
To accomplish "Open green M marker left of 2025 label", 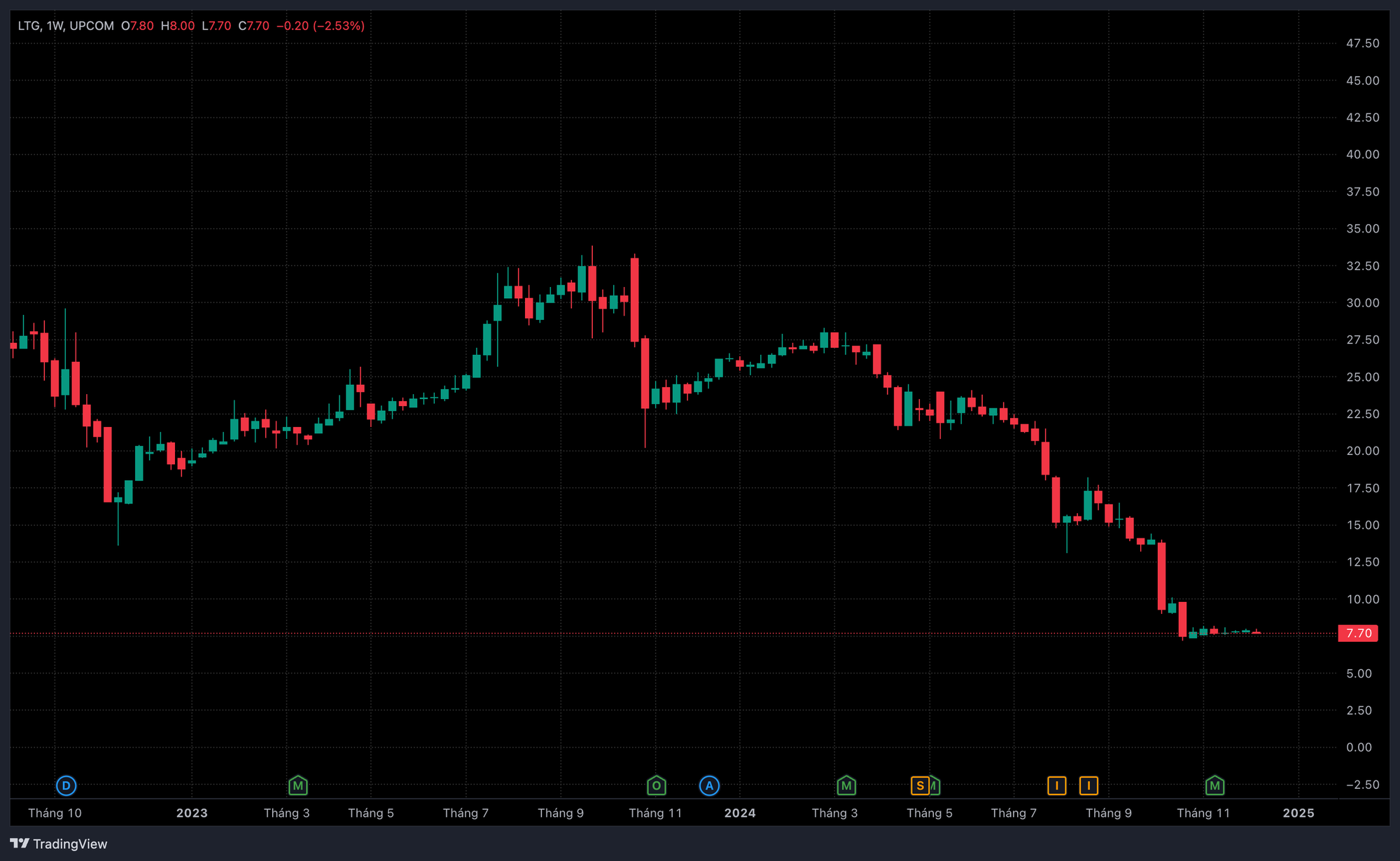I will click(x=1215, y=785).
